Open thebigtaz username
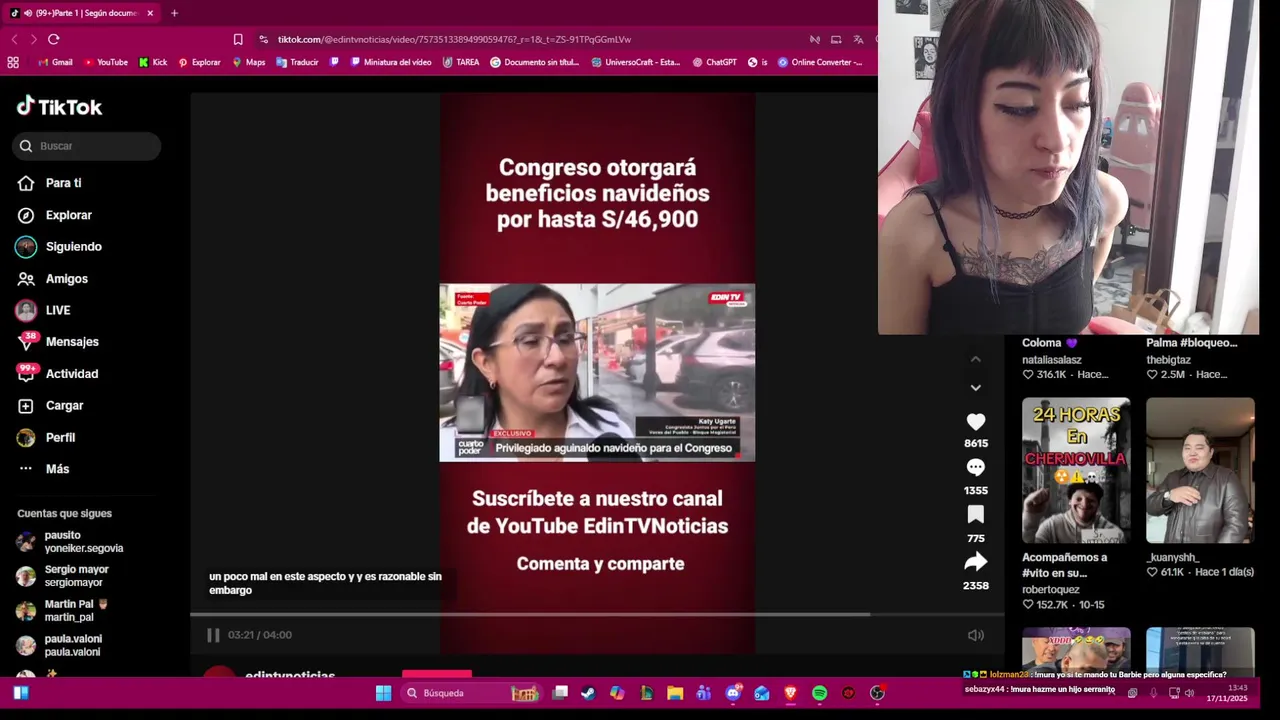1280x720 pixels. coord(1168,360)
